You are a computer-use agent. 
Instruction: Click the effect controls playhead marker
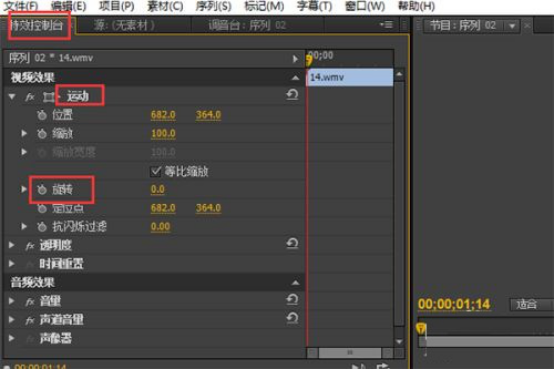309,60
